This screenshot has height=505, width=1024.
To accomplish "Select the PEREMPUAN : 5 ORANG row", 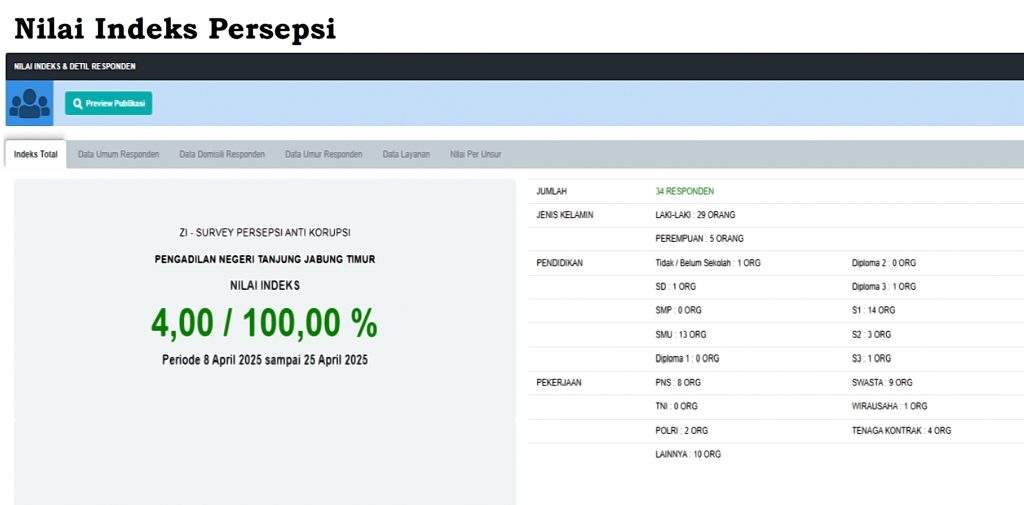I will pos(699,239).
